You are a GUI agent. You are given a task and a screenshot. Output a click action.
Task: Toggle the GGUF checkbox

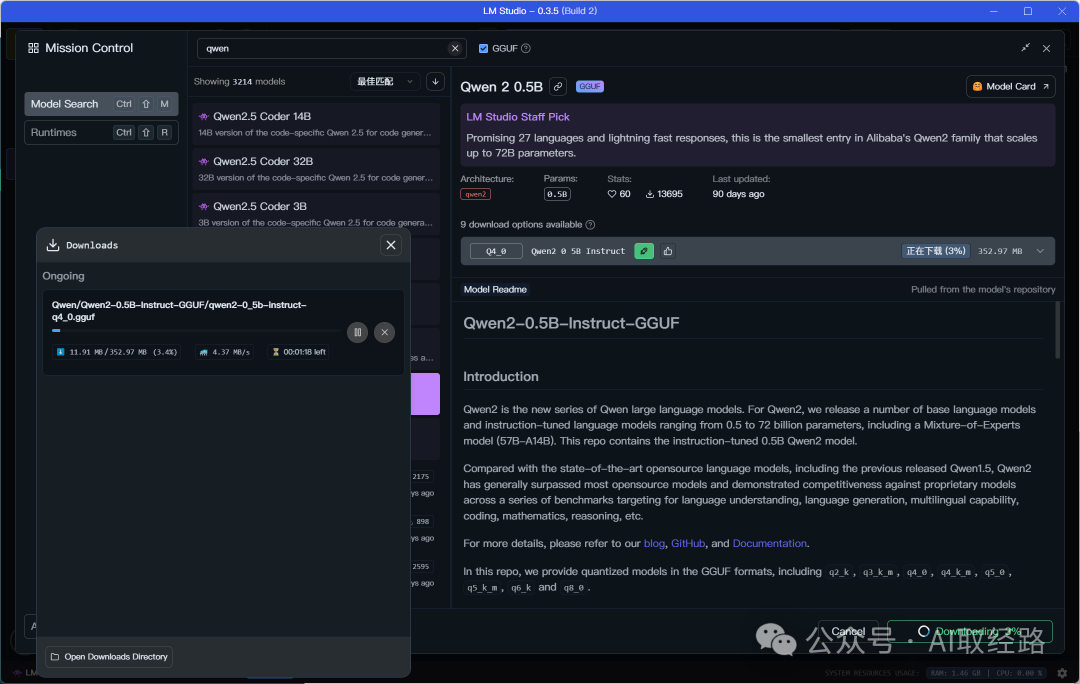pos(484,48)
